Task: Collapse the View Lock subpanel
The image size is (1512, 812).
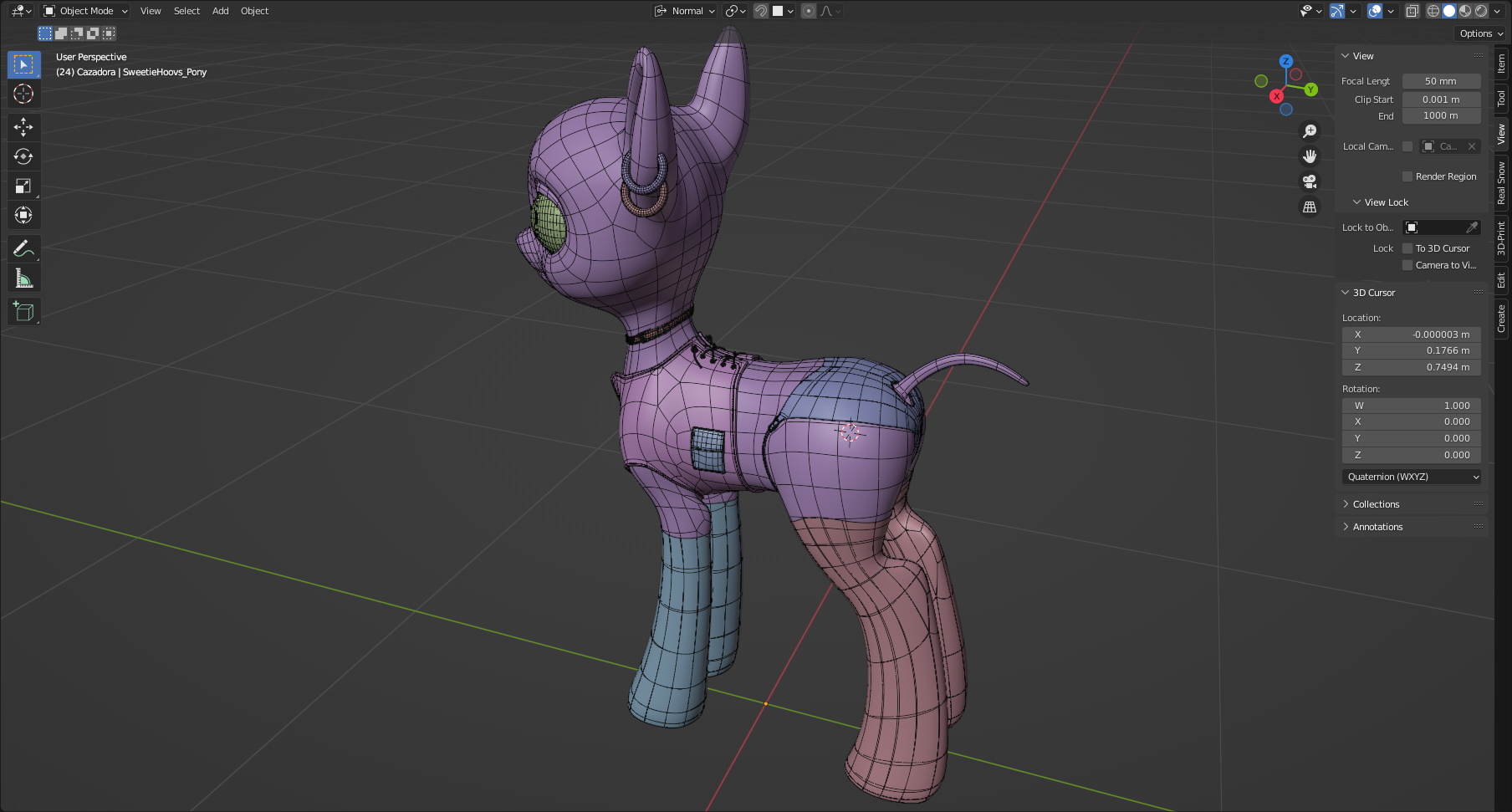Action: point(1356,202)
